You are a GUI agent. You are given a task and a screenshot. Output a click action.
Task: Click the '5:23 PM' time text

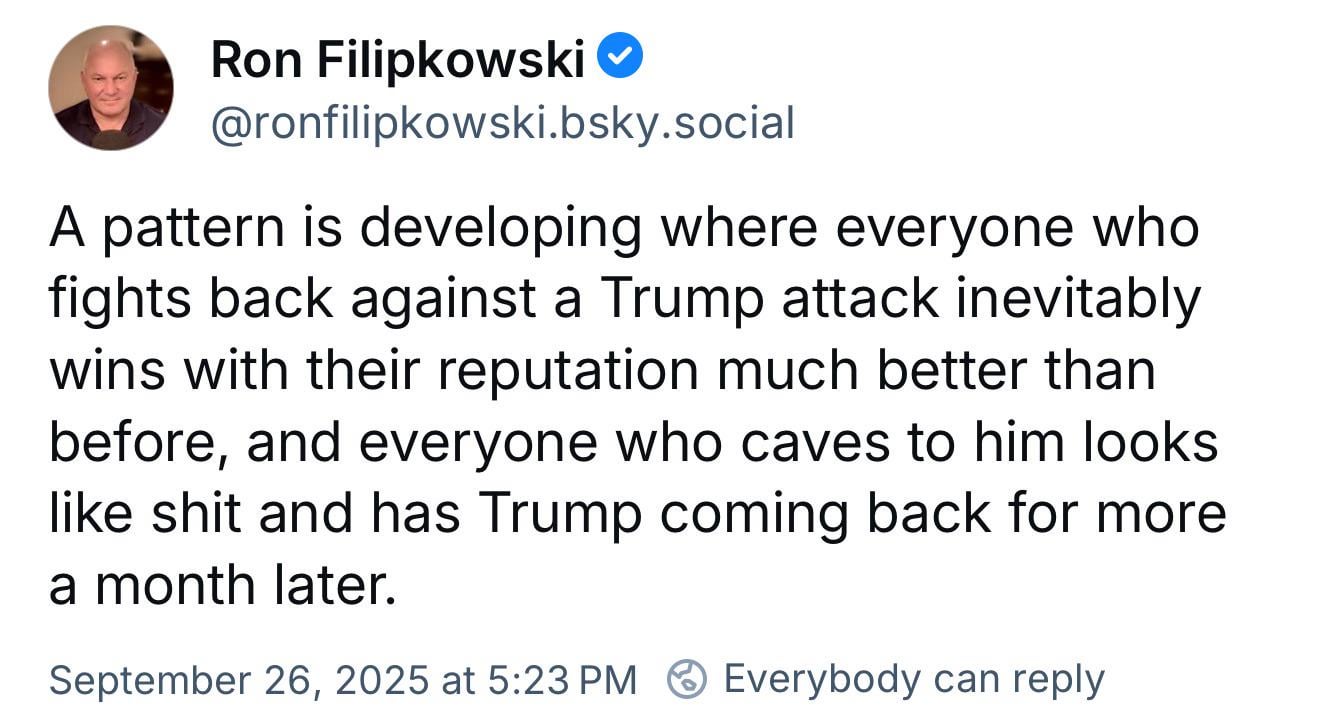pos(562,680)
